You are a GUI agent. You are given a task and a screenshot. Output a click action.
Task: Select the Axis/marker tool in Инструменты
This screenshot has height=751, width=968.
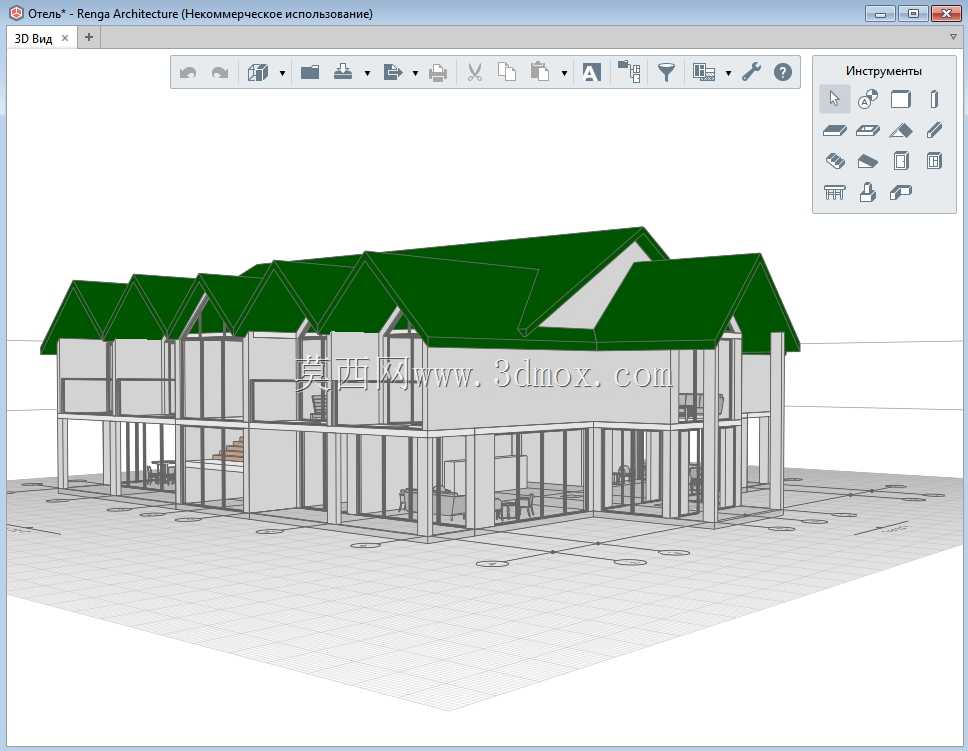pos(868,99)
